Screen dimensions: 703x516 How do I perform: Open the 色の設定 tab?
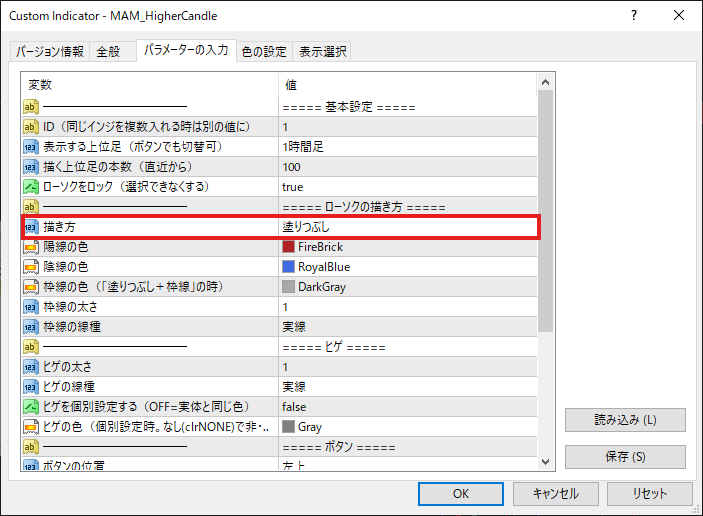pos(264,52)
